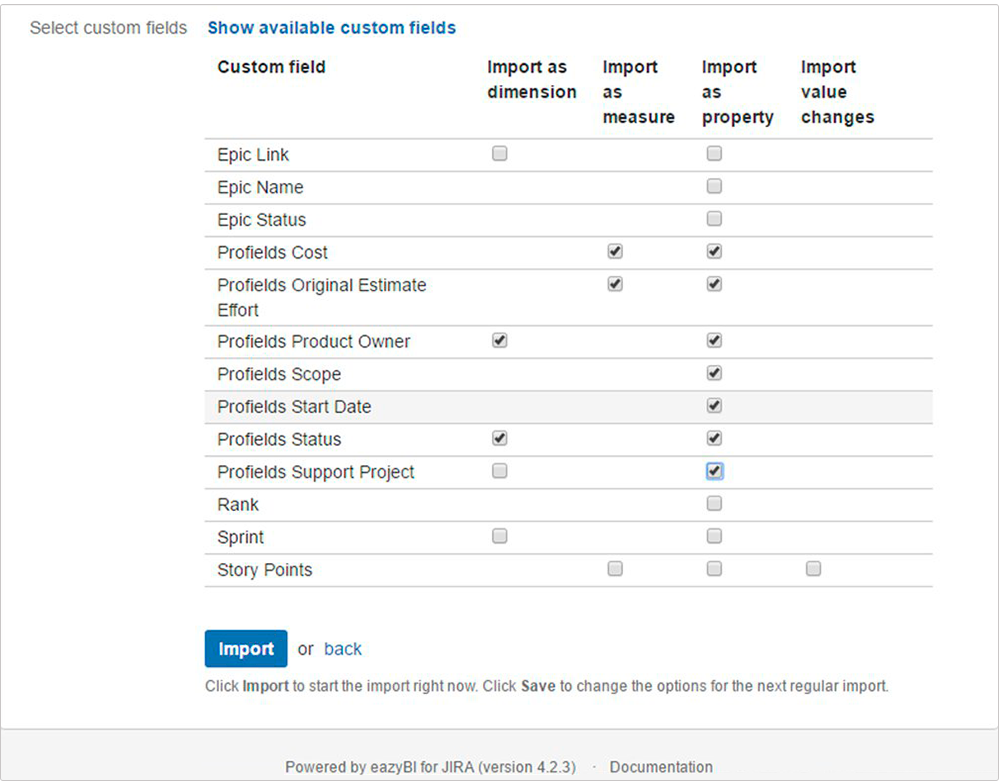Disable property import for Profields Start Date

714,405
